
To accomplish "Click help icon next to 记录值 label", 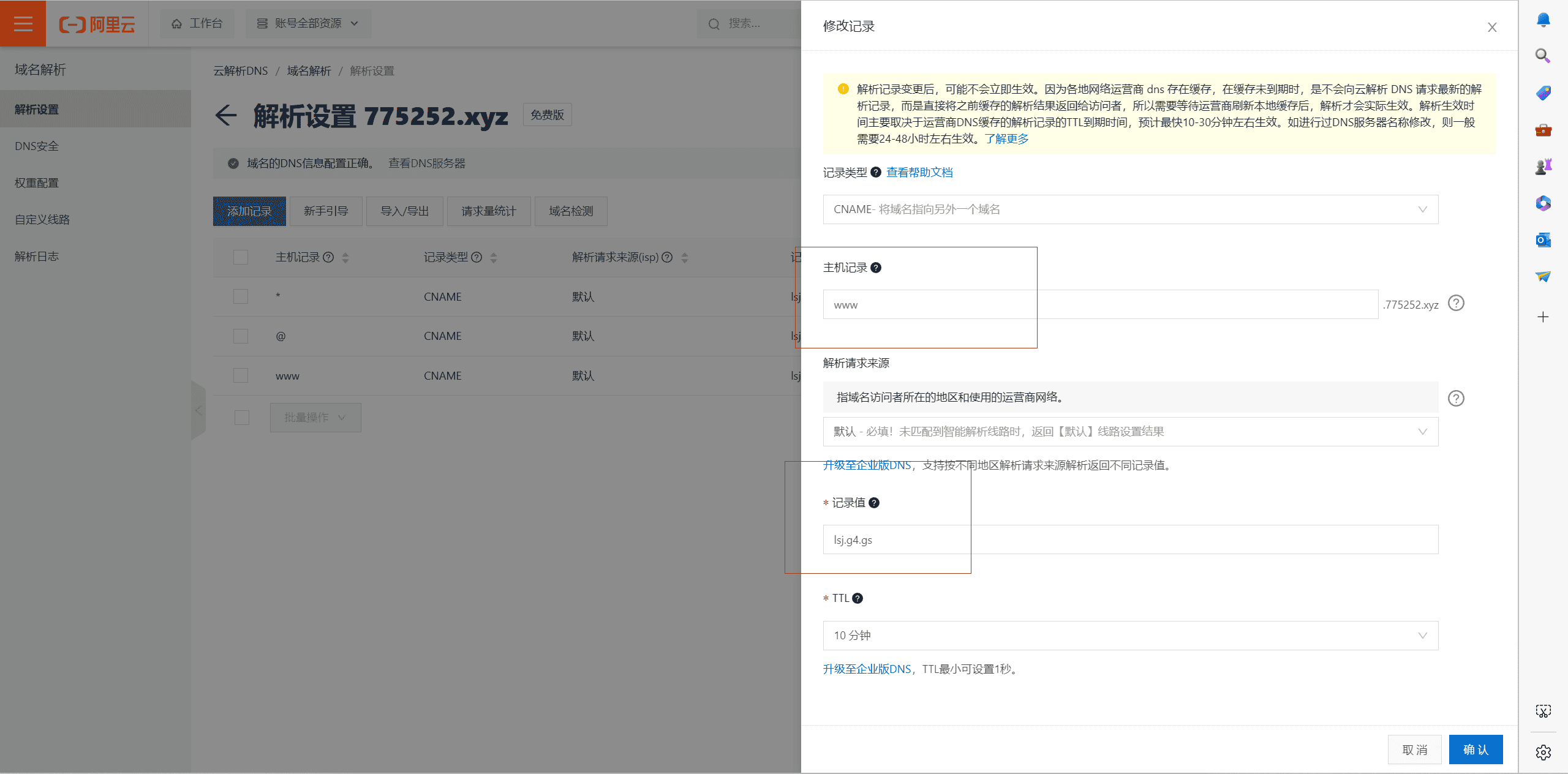I will click(x=874, y=503).
